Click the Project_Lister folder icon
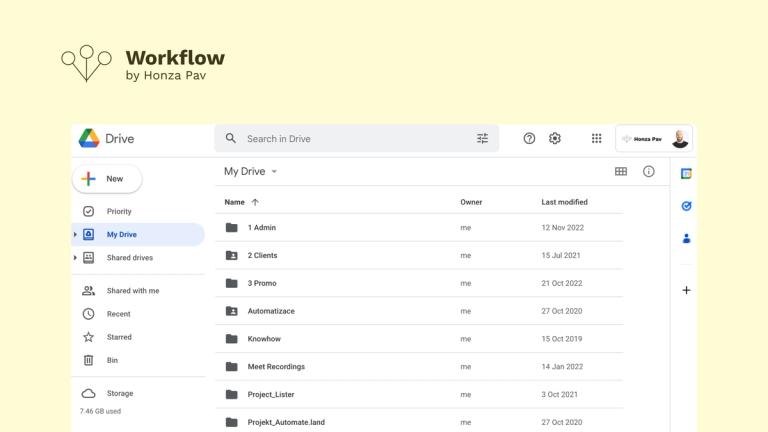 232,394
